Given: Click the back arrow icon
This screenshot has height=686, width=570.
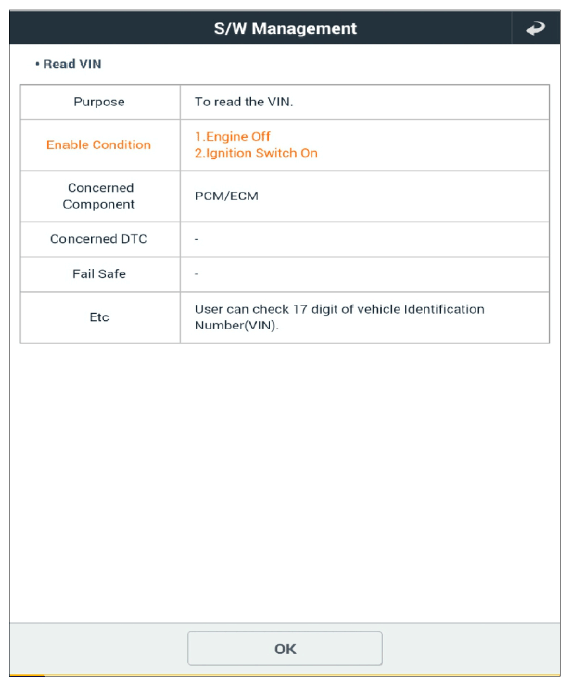Looking at the screenshot, I should 535,29.
